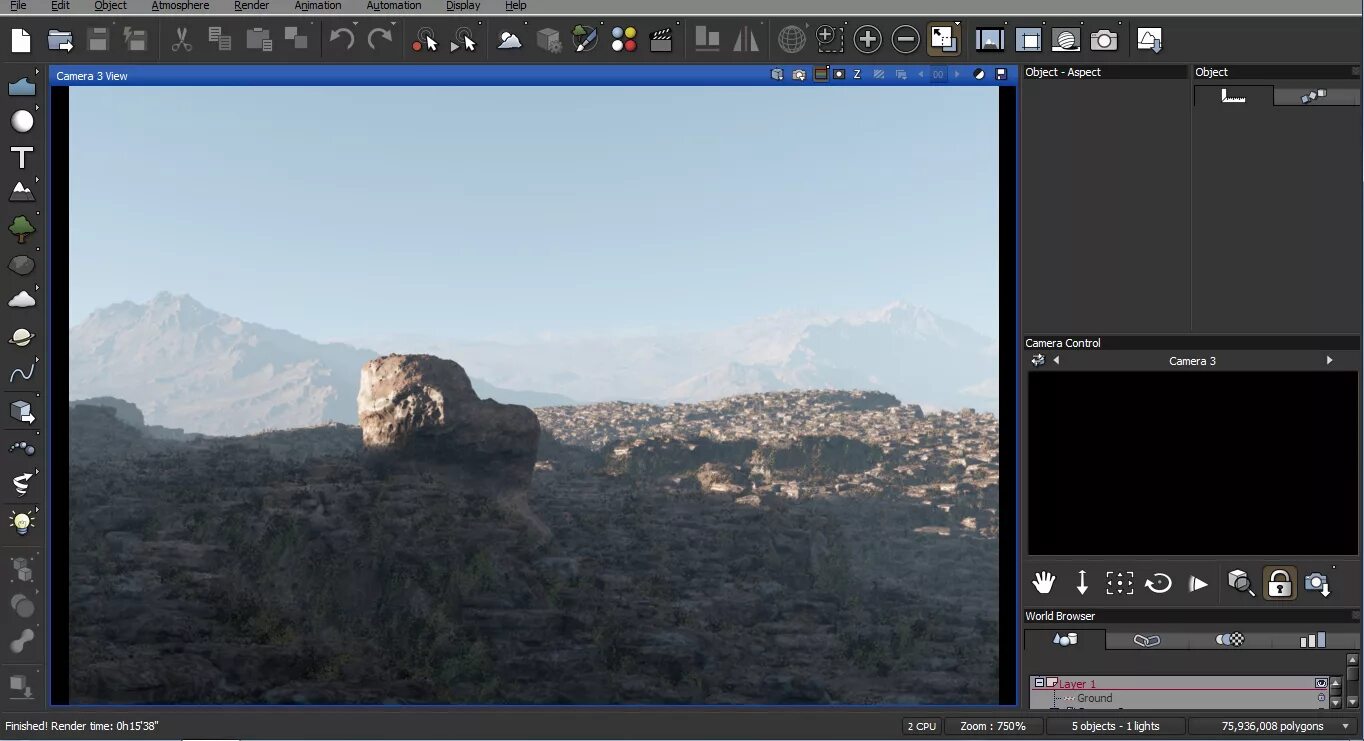Open the Redo history dropdown arrow

(x=393, y=24)
